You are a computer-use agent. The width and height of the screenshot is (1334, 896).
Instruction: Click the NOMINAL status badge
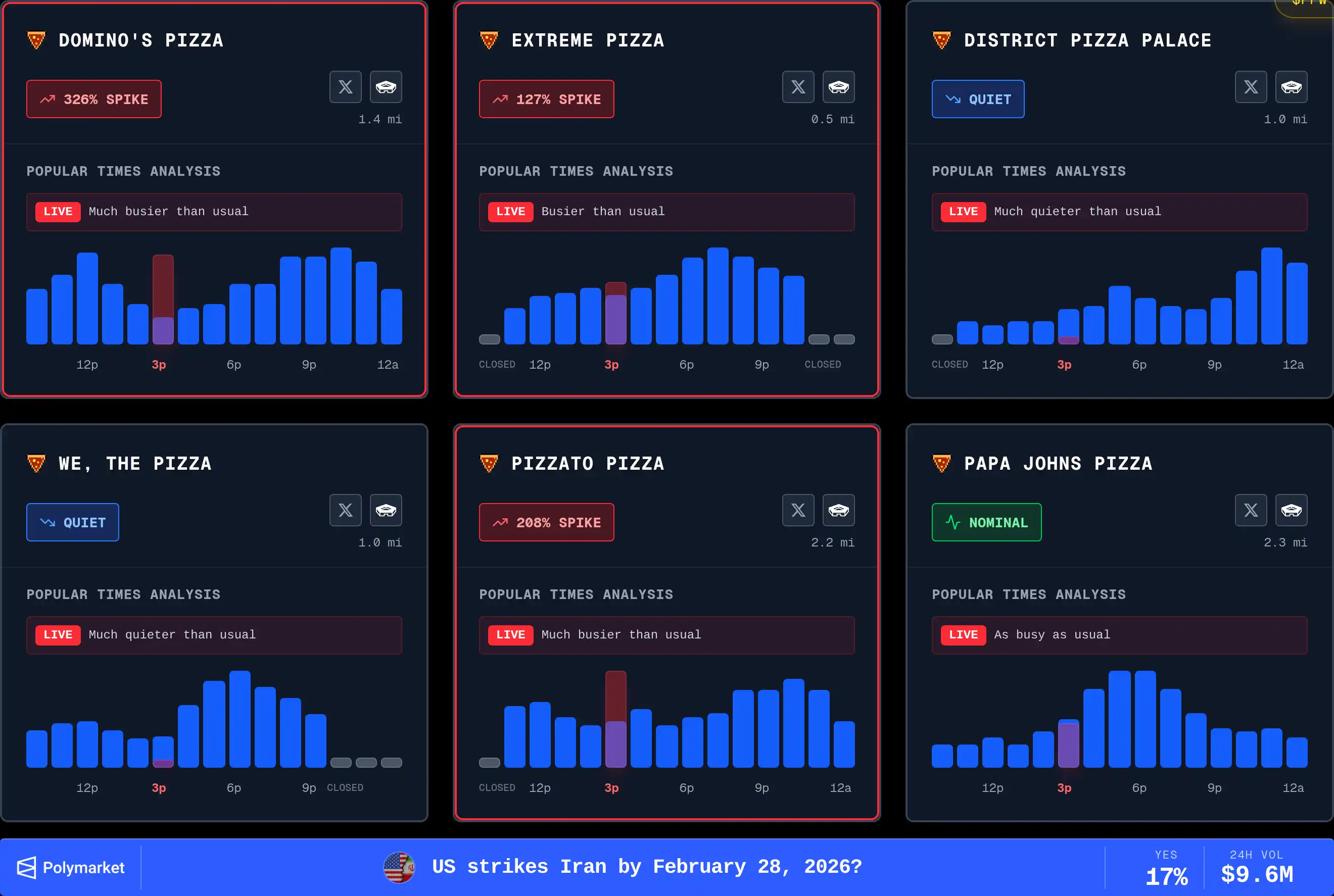[x=986, y=522]
